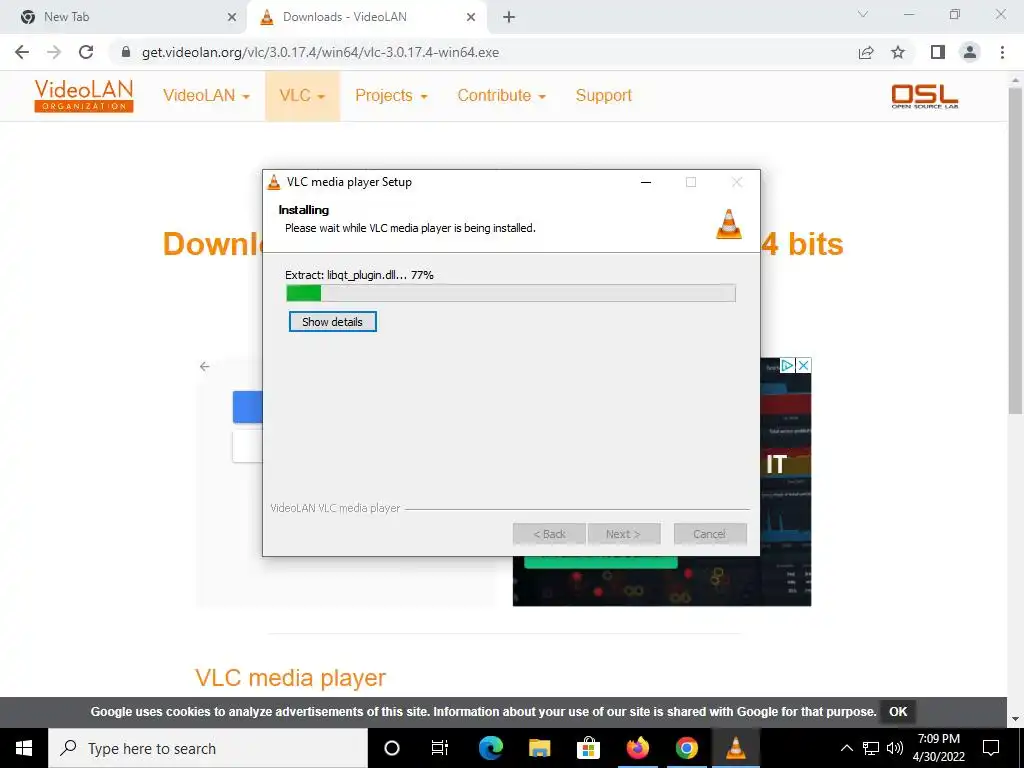The height and width of the screenshot is (768, 1024).
Task: Open the Support page link
Action: point(603,95)
